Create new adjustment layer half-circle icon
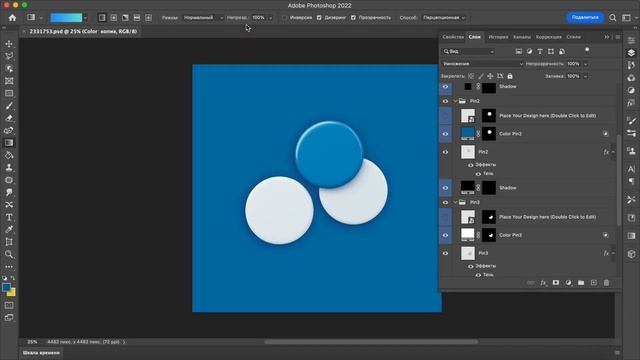 pos(569,283)
